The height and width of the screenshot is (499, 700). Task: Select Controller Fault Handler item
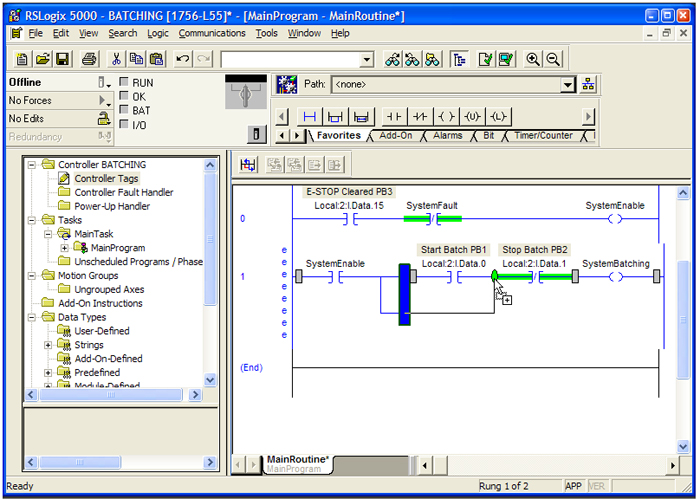click(x=124, y=192)
